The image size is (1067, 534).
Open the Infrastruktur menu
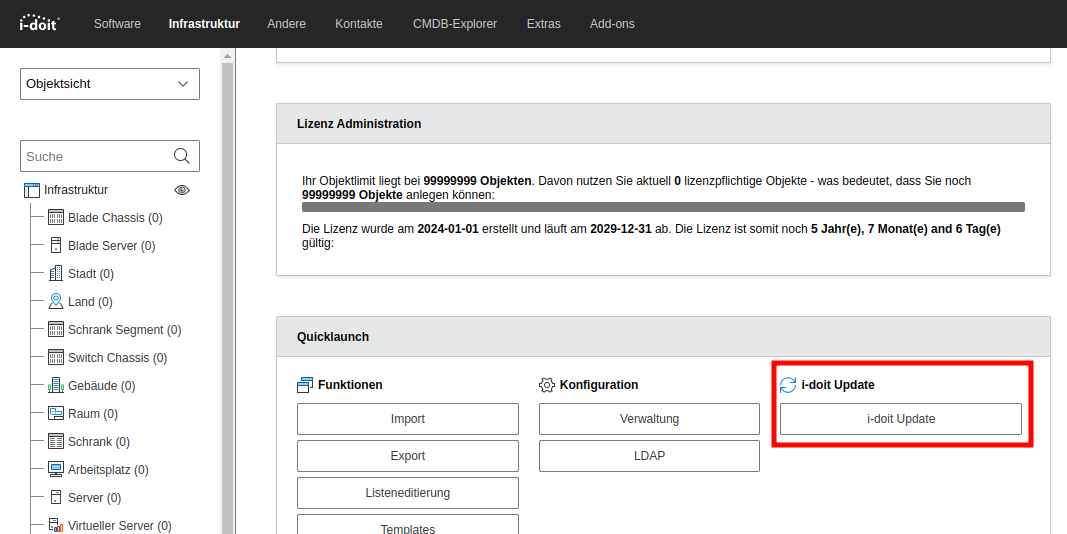(x=204, y=24)
